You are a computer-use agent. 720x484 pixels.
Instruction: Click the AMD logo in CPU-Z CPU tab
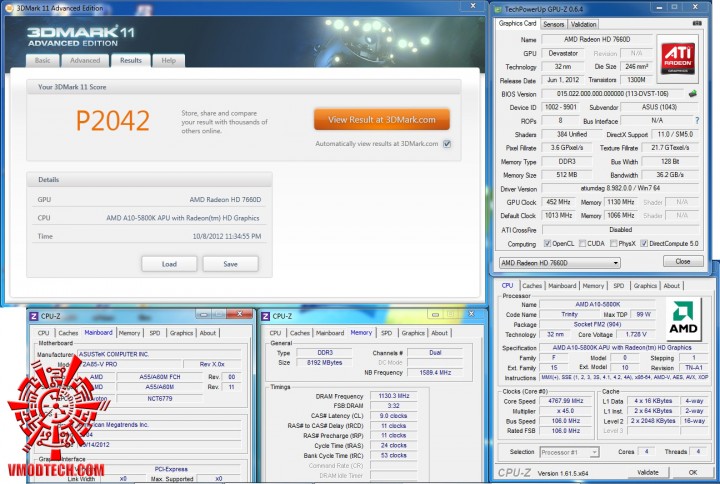point(683,319)
